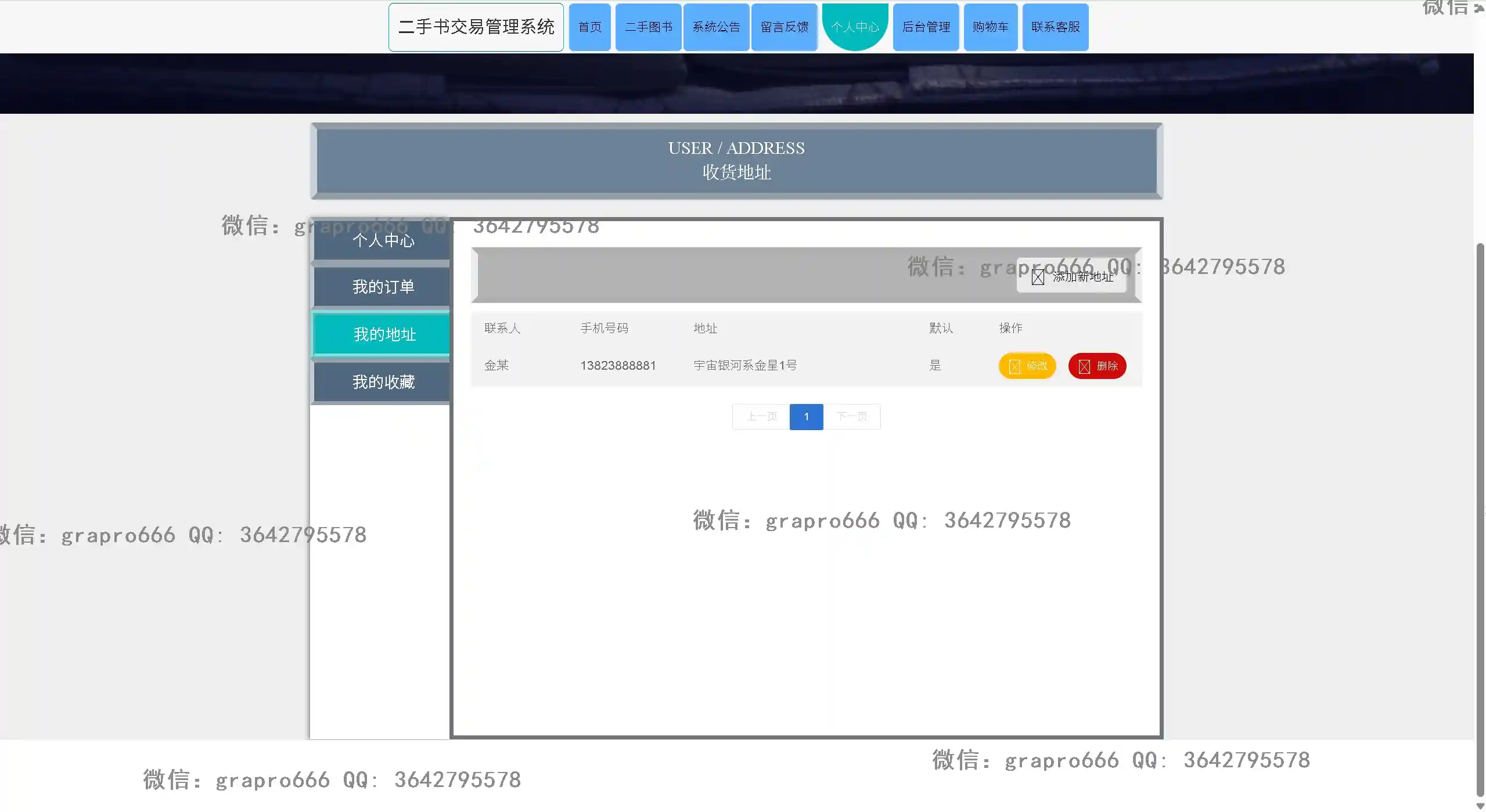This screenshot has height=812, width=1486.
Task: Click the delete icon in 删除 button
Action: [1084, 366]
